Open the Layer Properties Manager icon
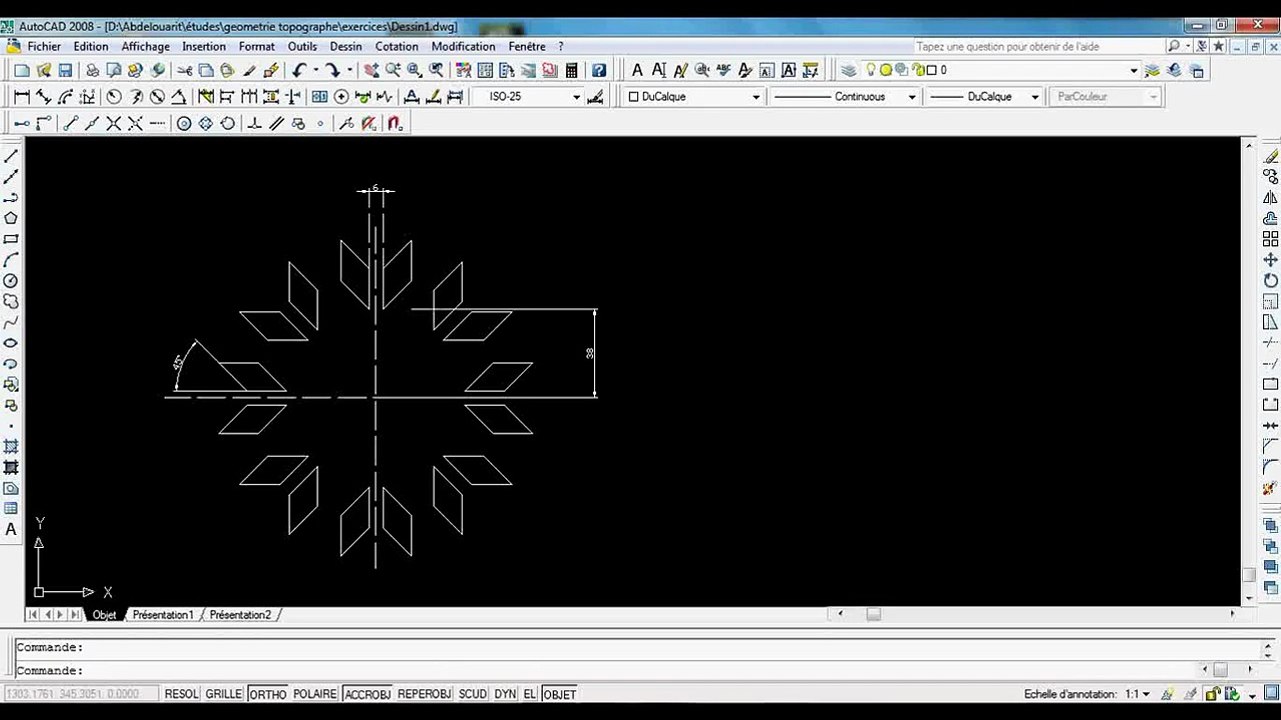Image resolution: width=1281 pixels, height=720 pixels. [x=849, y=70]
